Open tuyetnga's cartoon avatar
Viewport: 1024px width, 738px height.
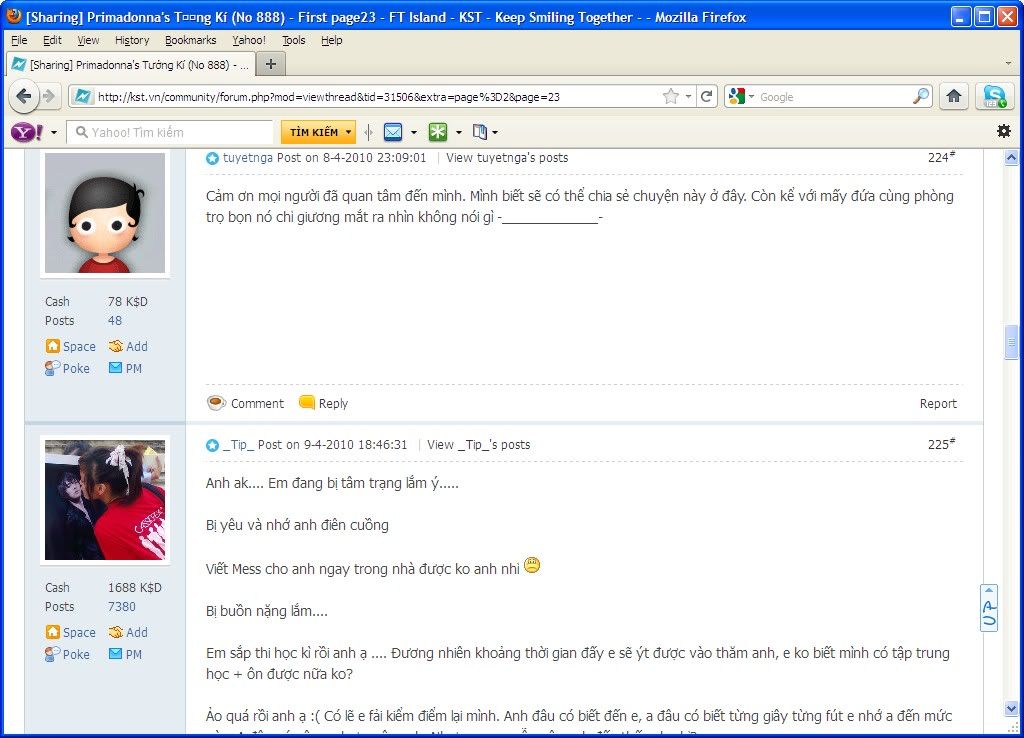(x=104, y=213)
